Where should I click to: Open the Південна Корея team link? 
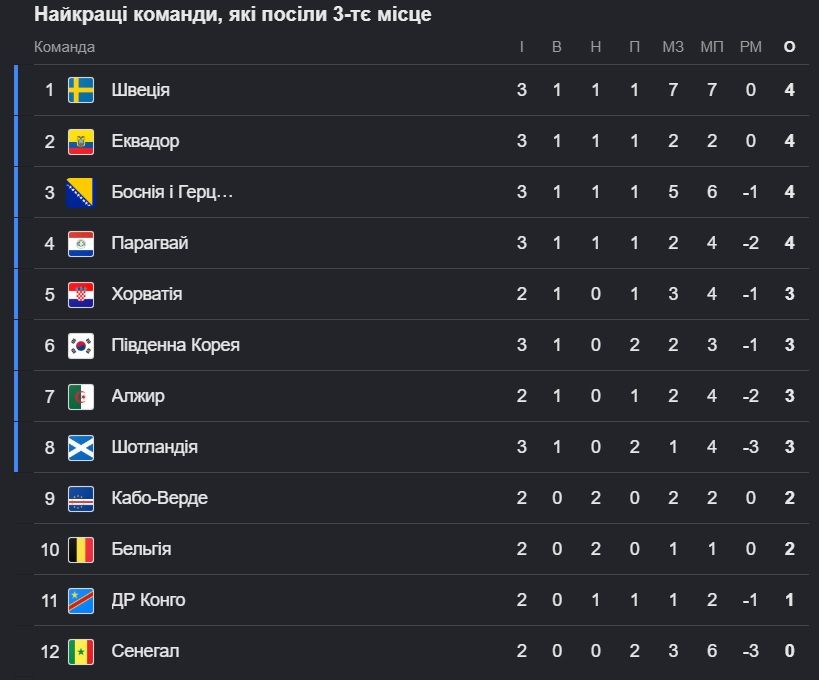pyautogui.click(x=176, y=345)
